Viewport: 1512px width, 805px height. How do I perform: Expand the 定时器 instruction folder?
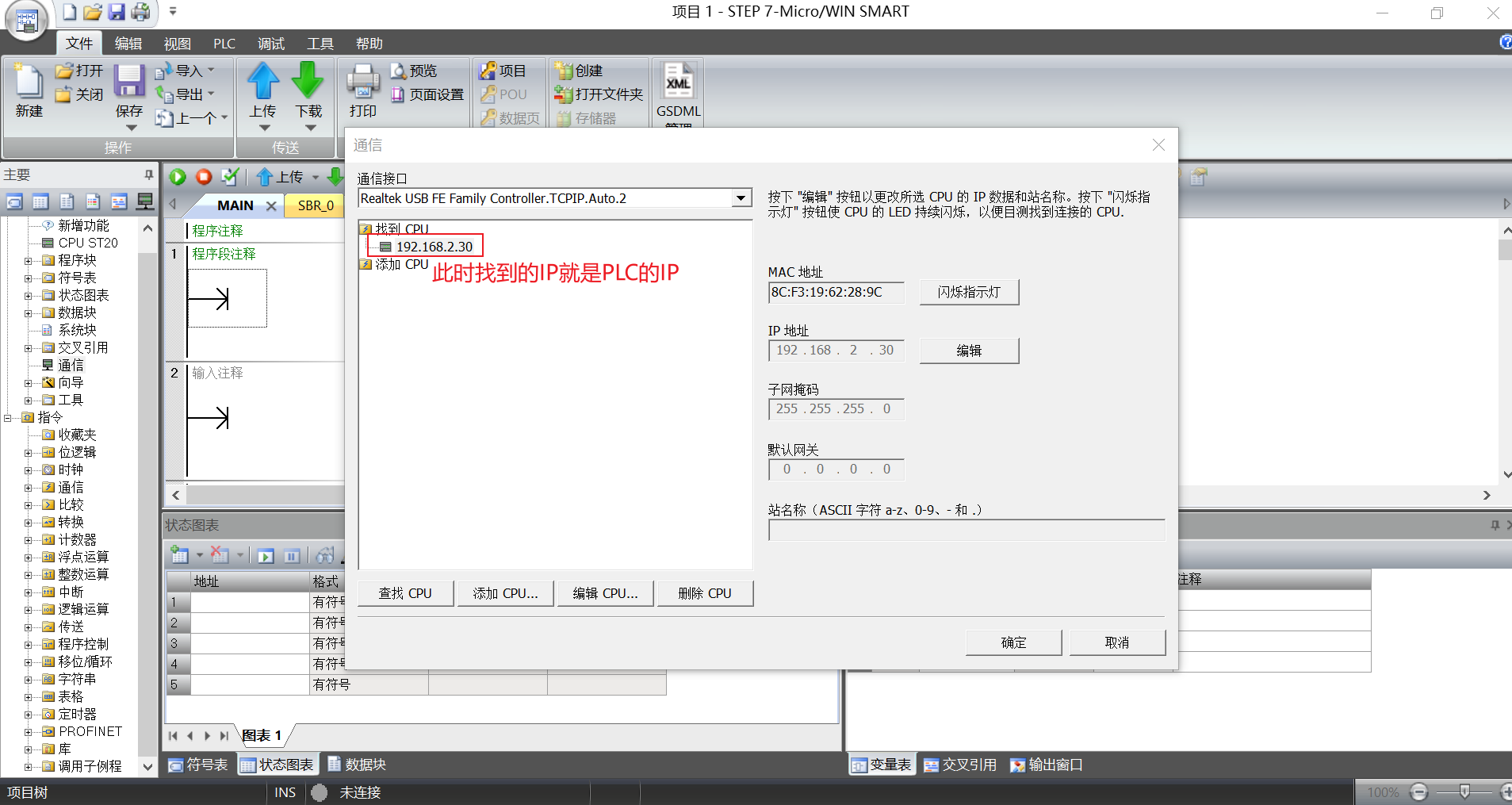[29, 714]
